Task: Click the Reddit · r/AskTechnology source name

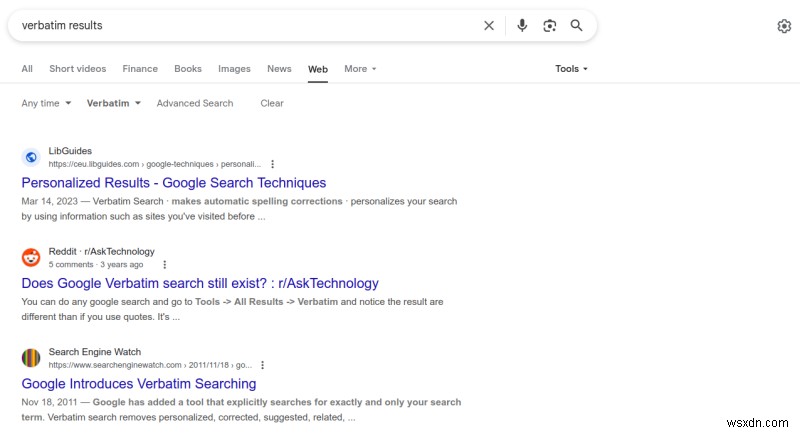Action: 102,251
